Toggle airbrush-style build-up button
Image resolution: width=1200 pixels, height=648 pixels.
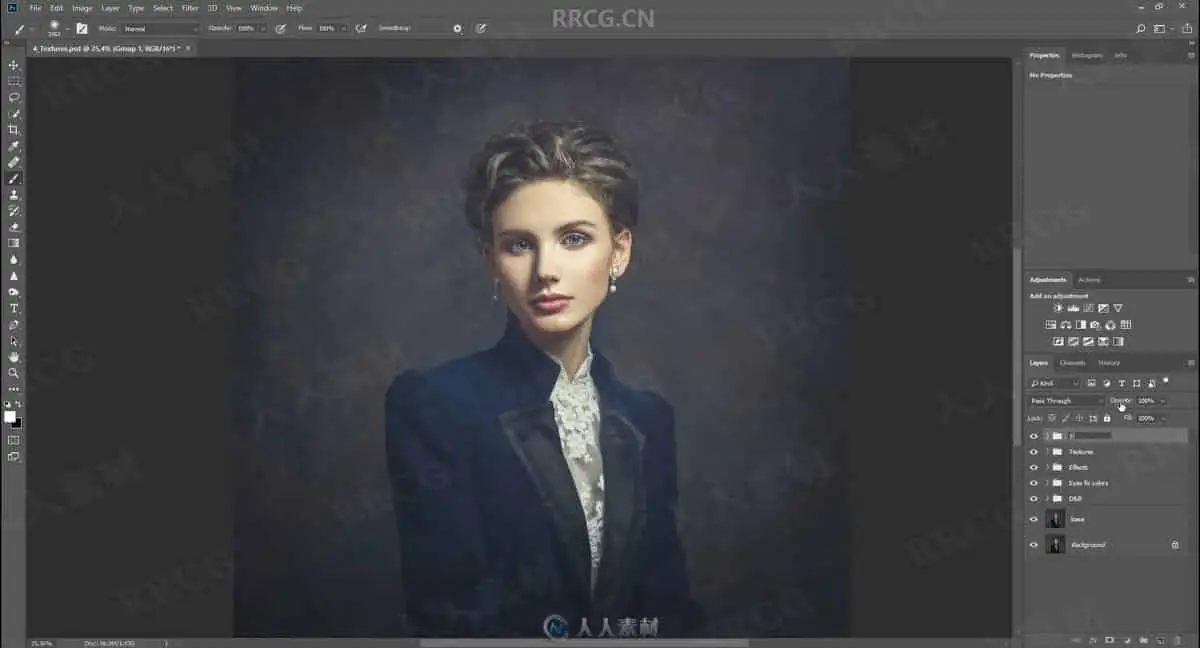coord(361,29)
